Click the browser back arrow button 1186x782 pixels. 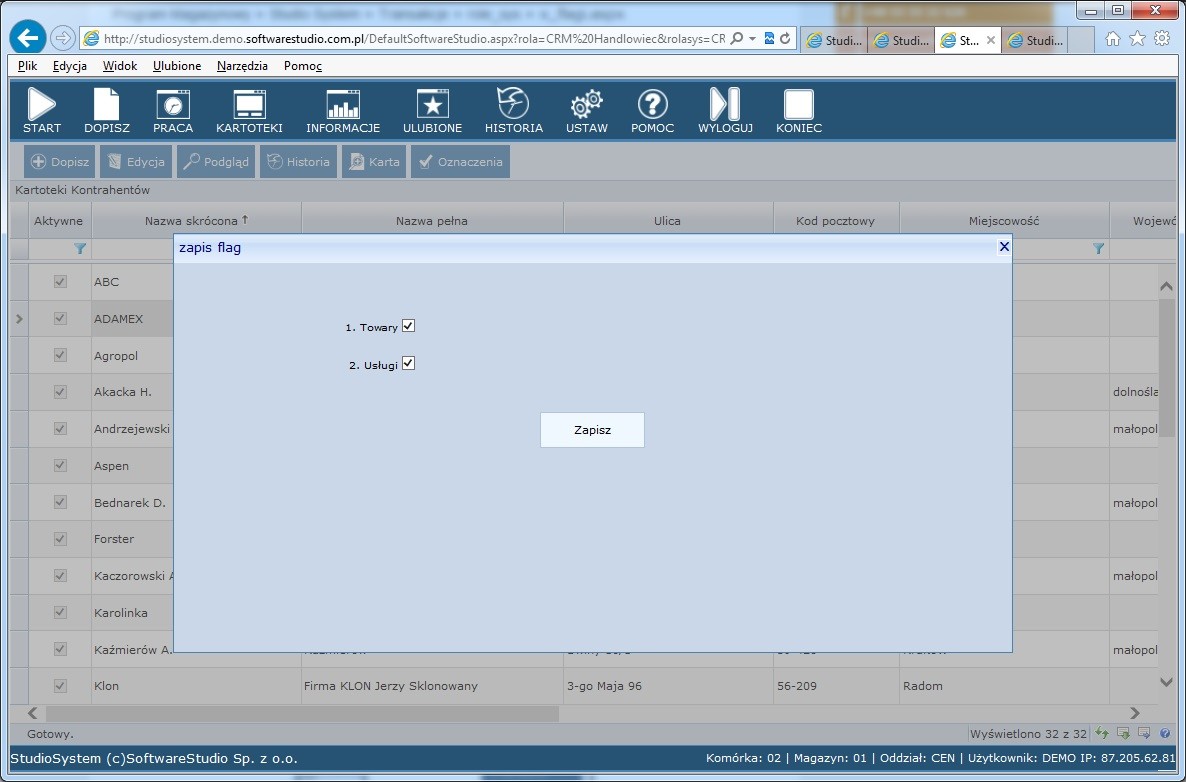[x=28, y=38]
